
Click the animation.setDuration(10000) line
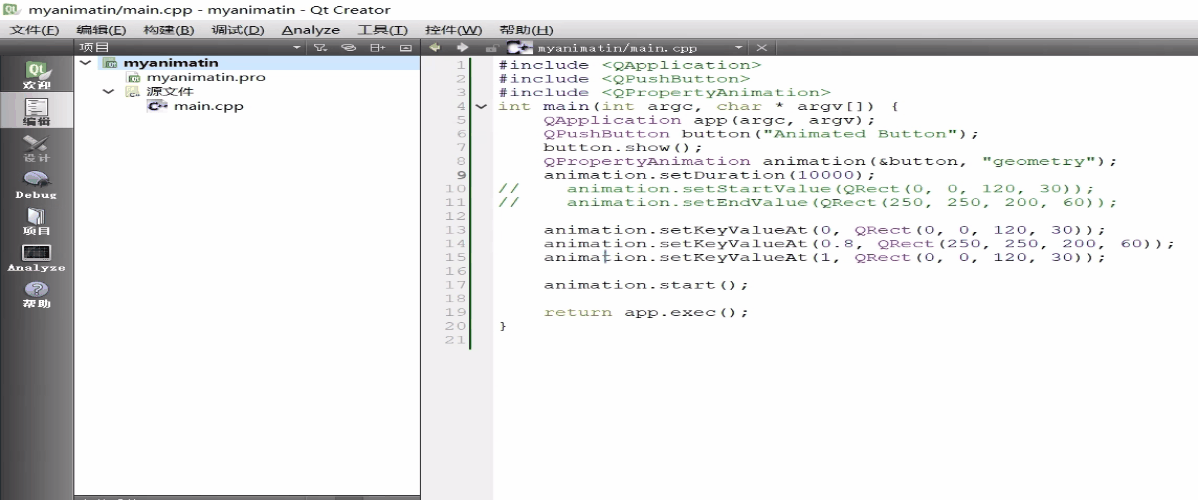pos(709,175)
